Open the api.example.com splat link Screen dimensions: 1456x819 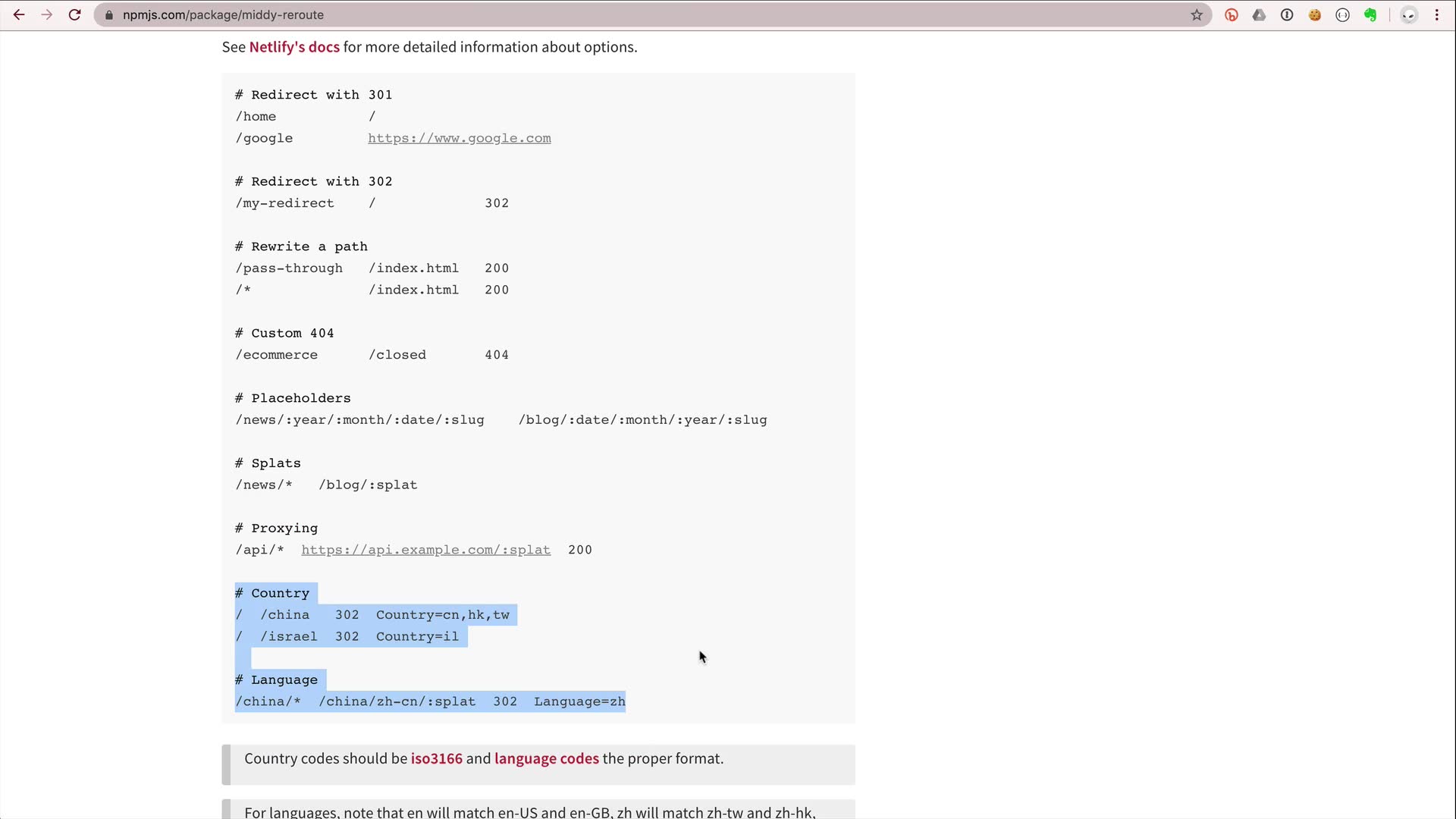click(425, 550)
